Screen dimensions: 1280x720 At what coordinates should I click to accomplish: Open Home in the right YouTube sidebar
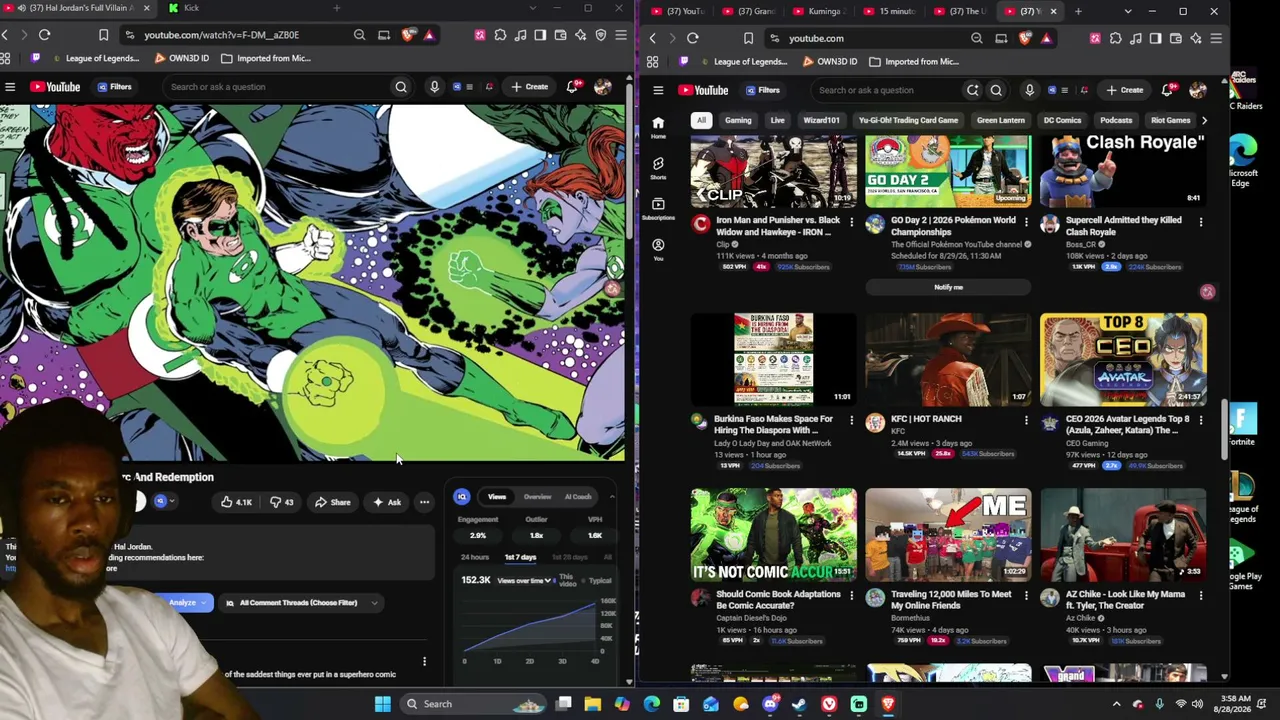658,127
